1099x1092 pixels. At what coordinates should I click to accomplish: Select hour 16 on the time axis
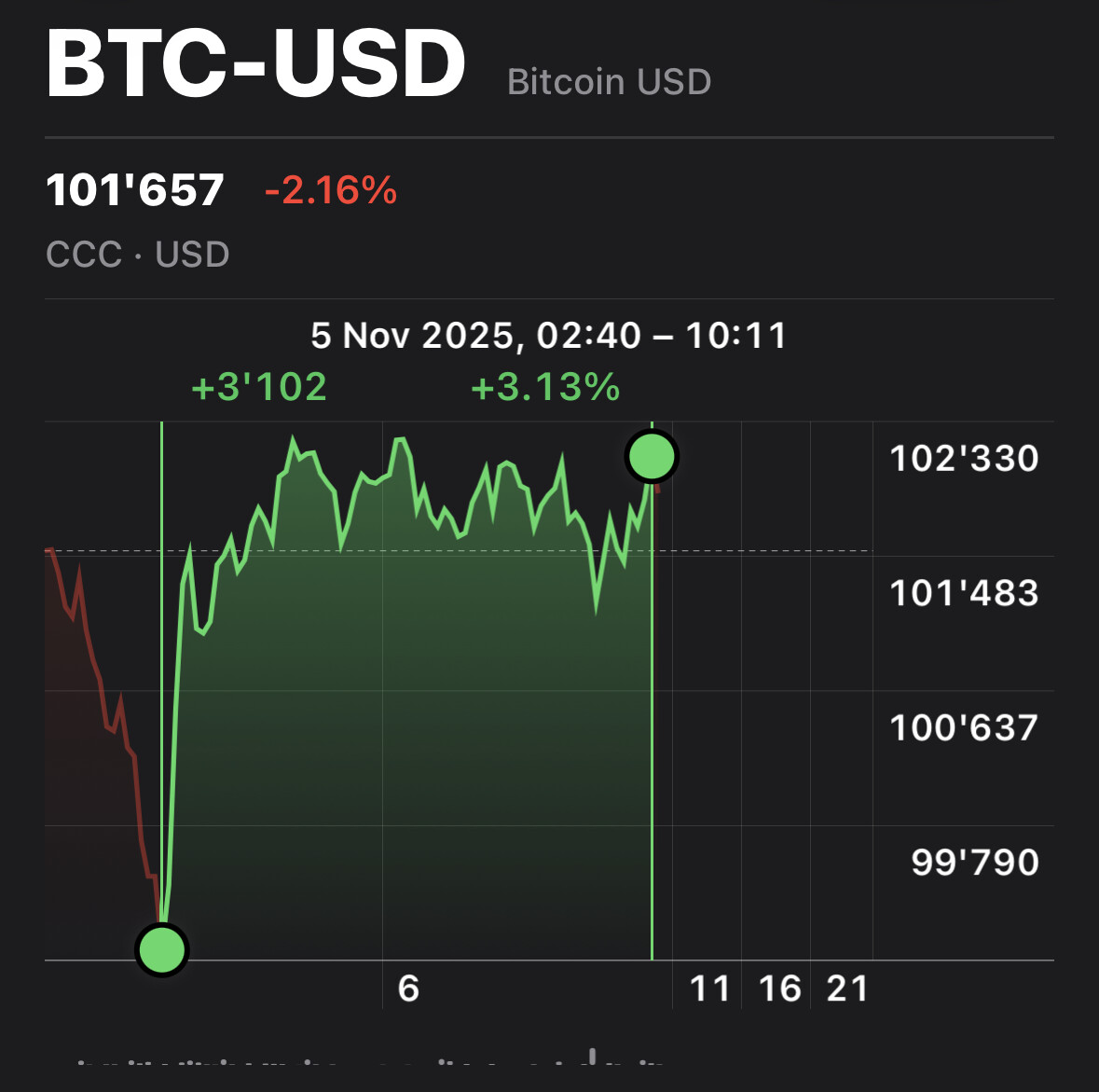point(779,988)
